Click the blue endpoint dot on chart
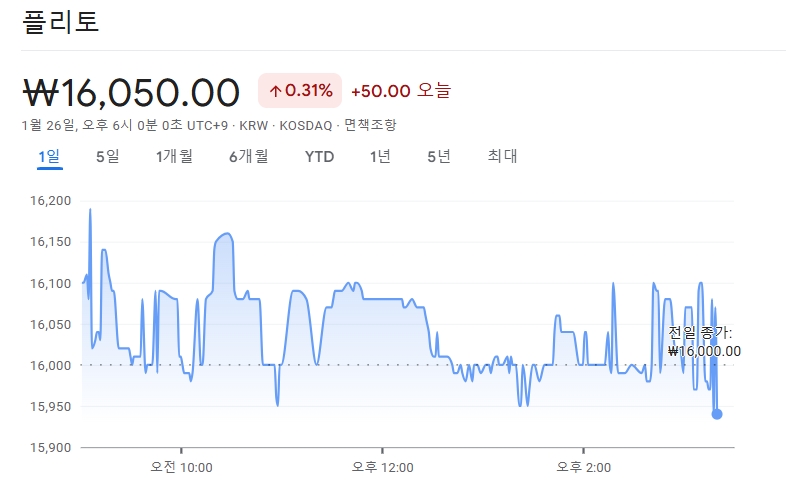 pos(717,414)
